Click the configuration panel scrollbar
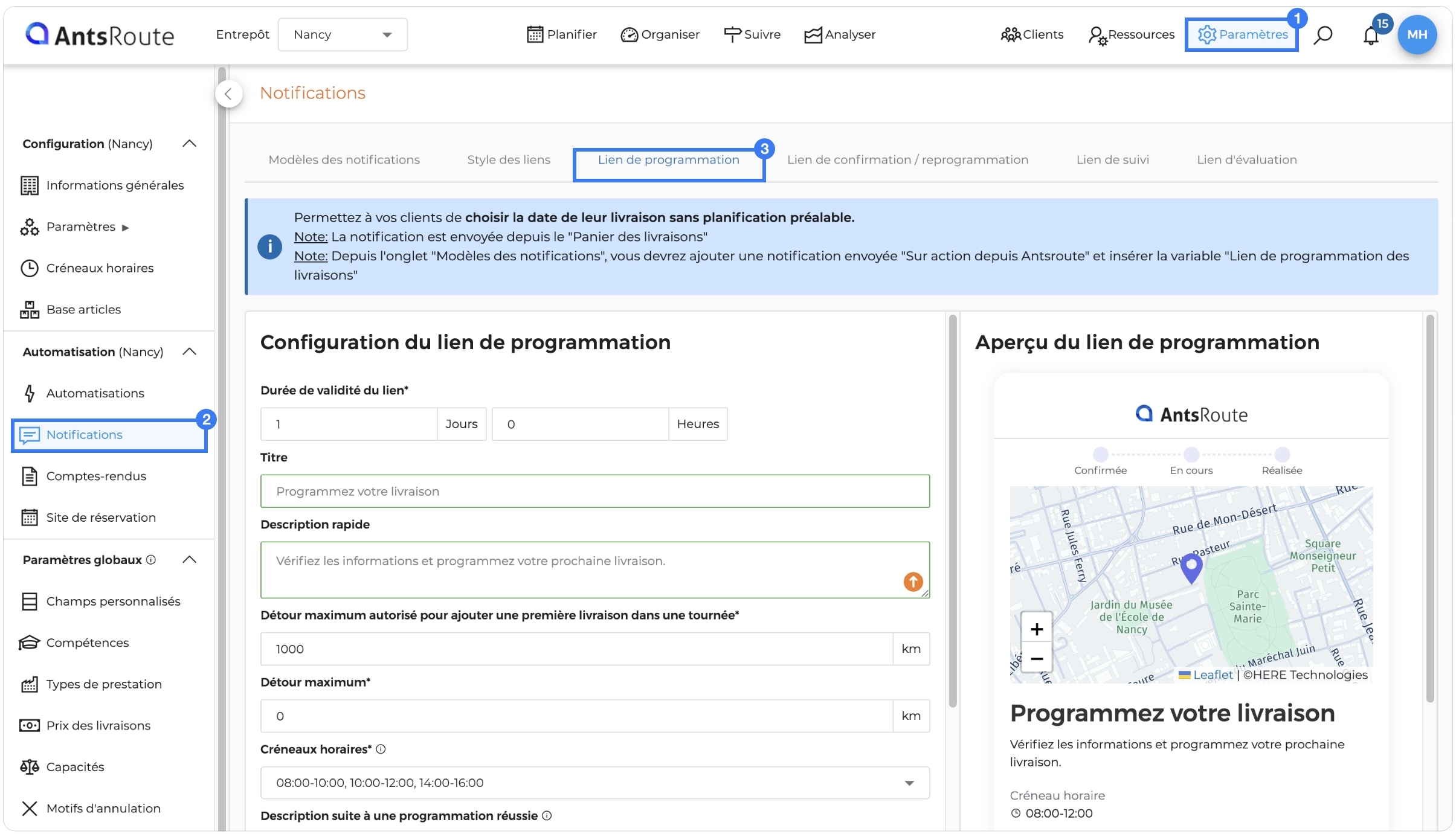1456x834 pixels. point(953,510)
